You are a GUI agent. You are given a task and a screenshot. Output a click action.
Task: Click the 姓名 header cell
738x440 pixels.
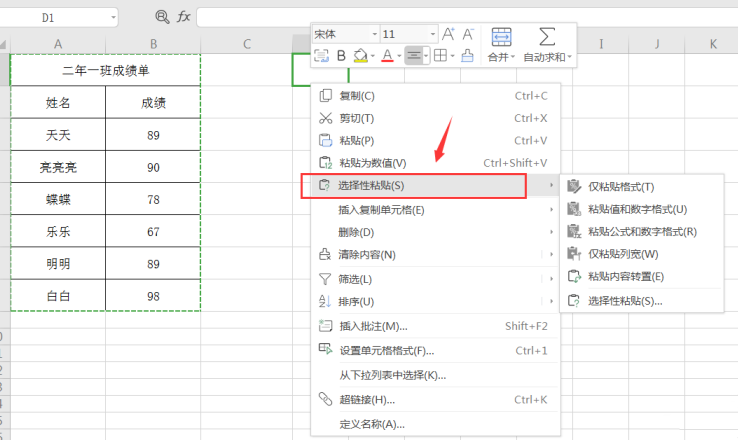coord(58,103)
